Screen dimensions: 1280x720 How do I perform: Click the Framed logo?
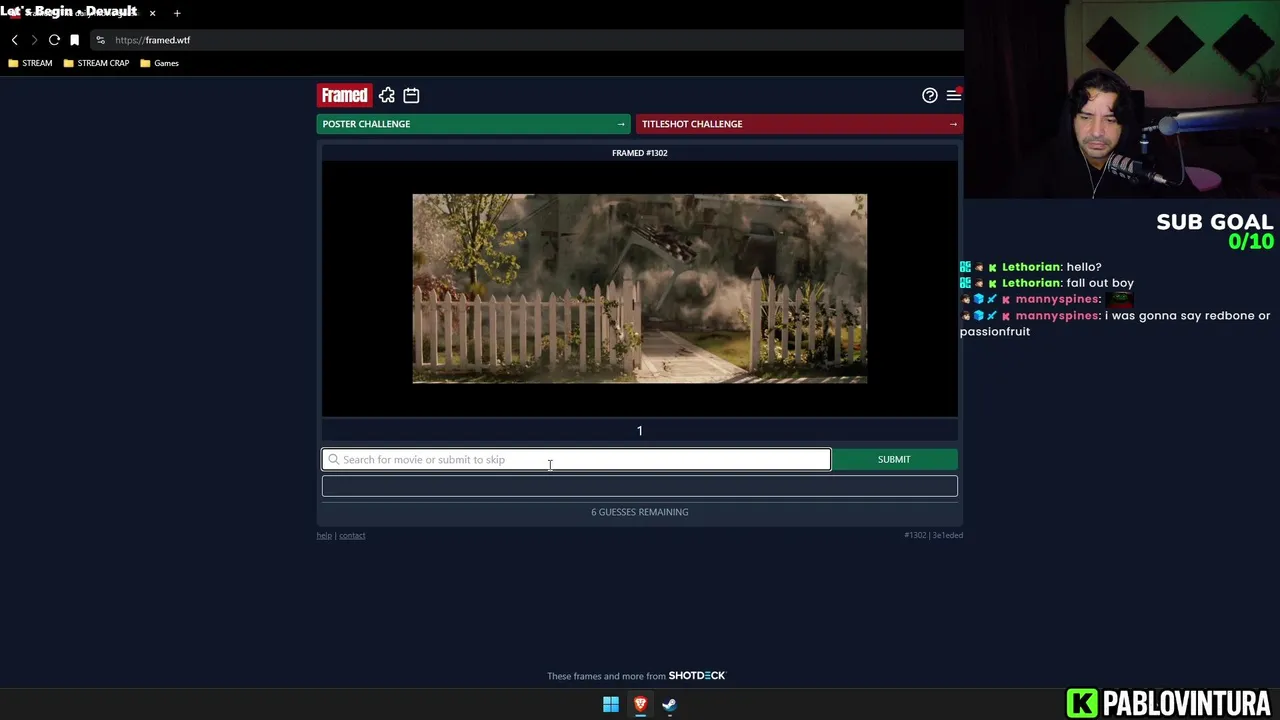(345, 95)
